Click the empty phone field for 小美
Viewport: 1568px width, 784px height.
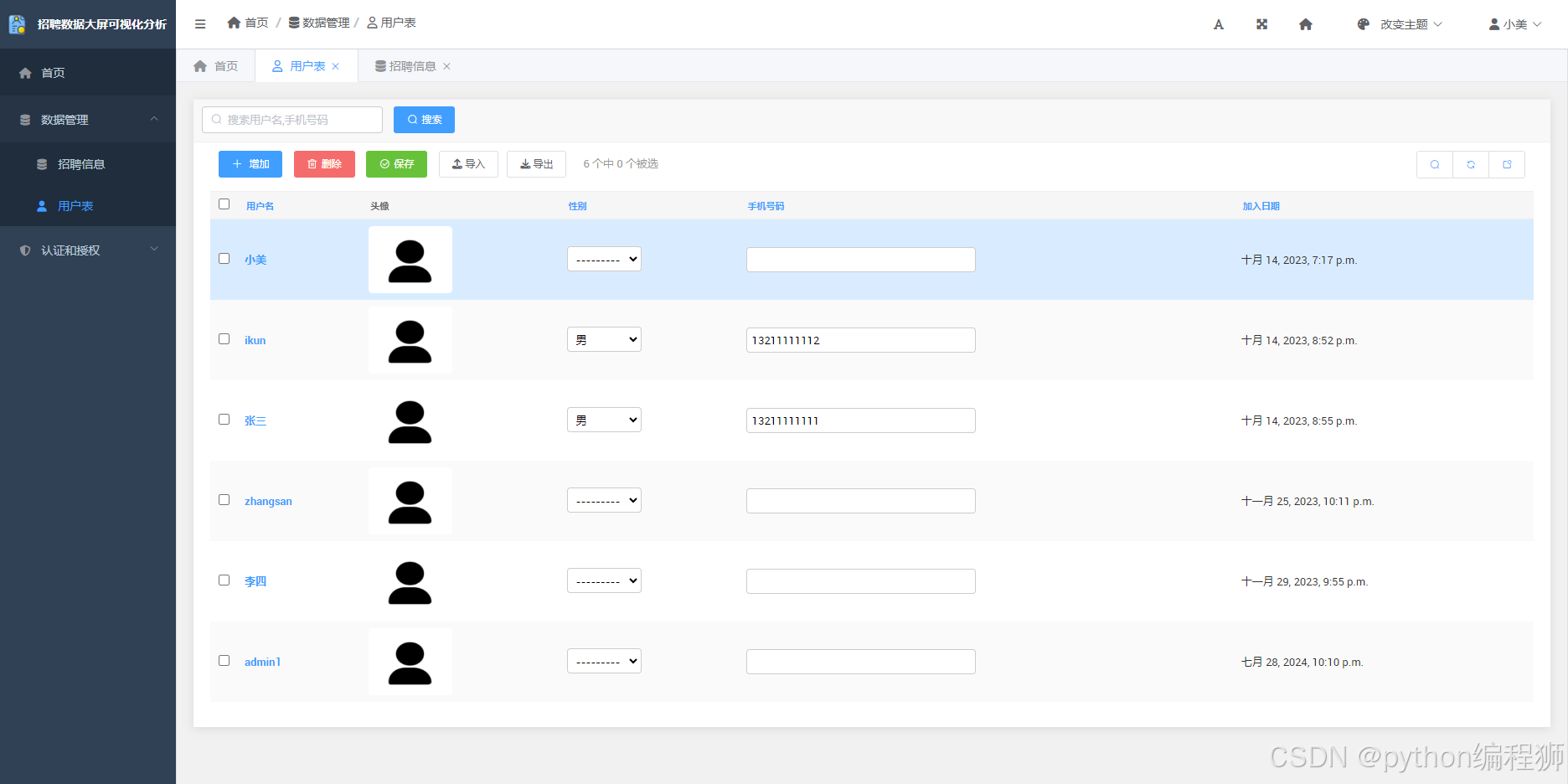[861, 260]
